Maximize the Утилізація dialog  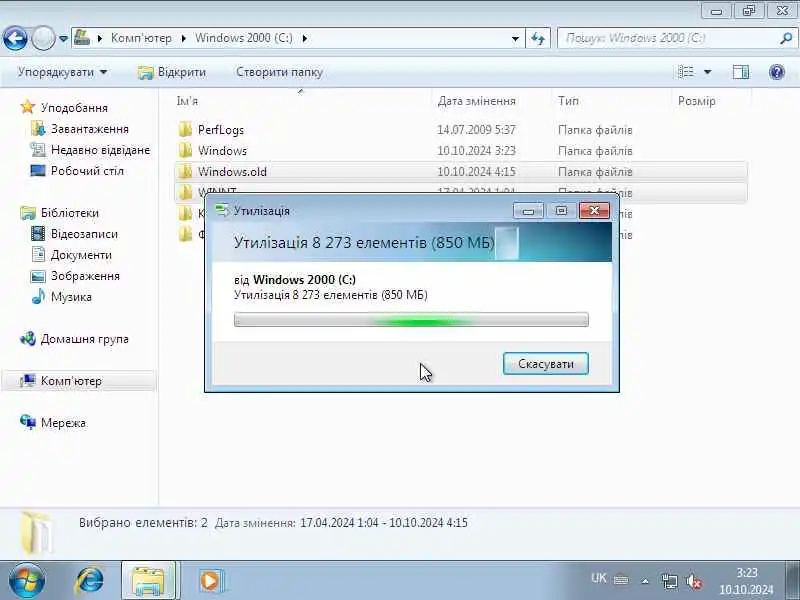tap(561, 211)
